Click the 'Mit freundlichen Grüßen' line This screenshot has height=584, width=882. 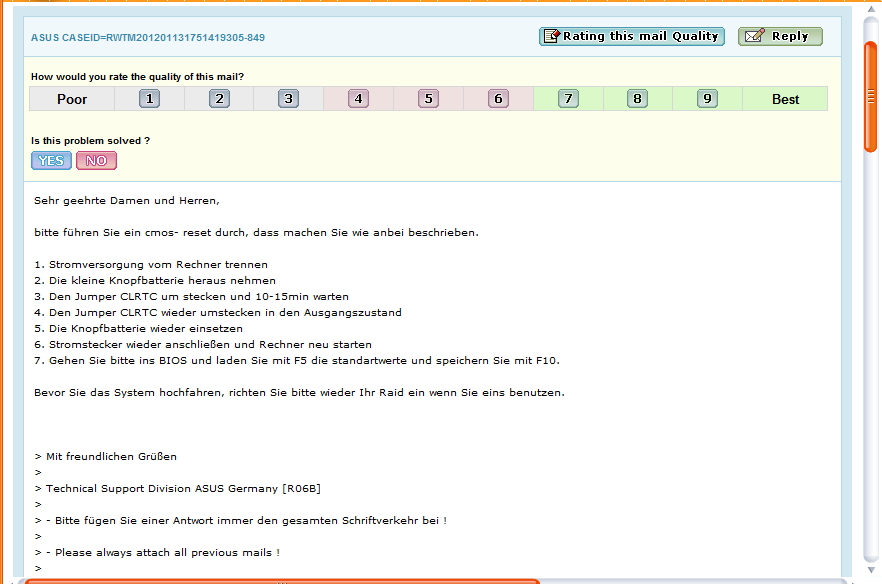(x=106, y=457)
